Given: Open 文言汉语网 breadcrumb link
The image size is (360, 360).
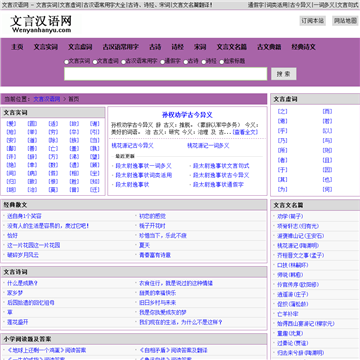Looking at the screenshot, I should (47, 99).
